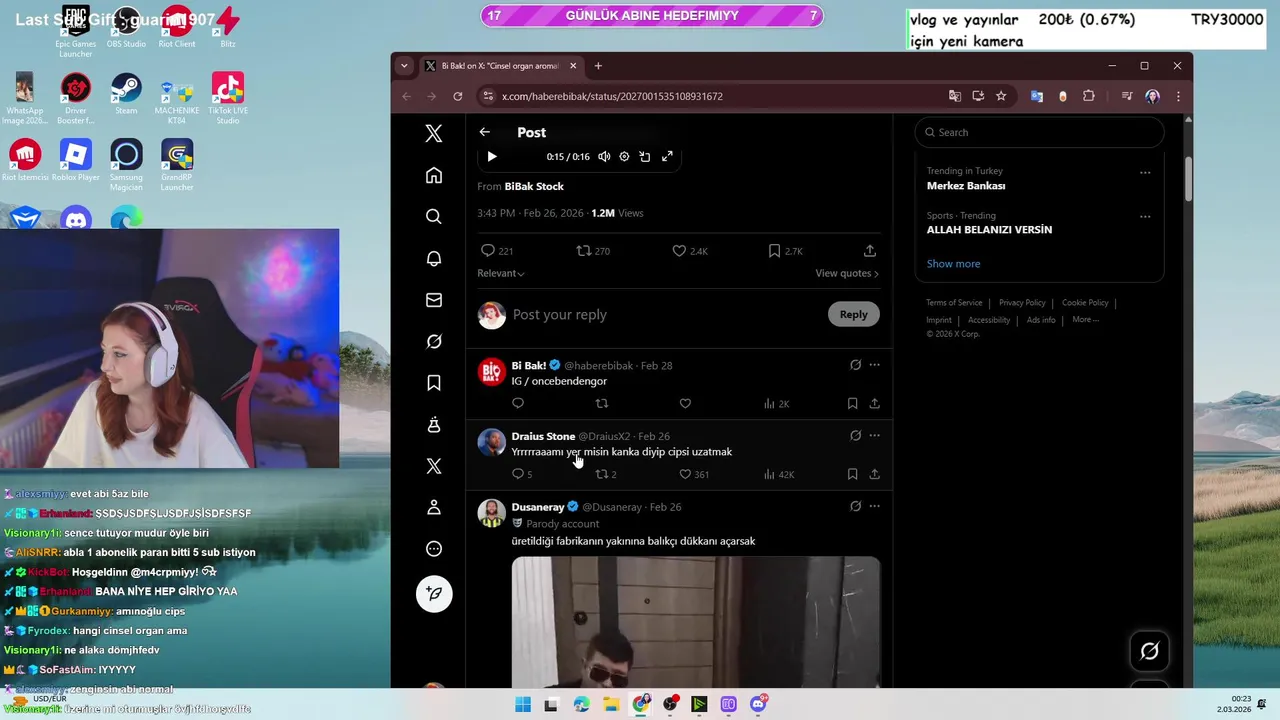This screenshot has height=720, width=1280.
Task: Open replies on the post with 221
Action: [497, 251]
